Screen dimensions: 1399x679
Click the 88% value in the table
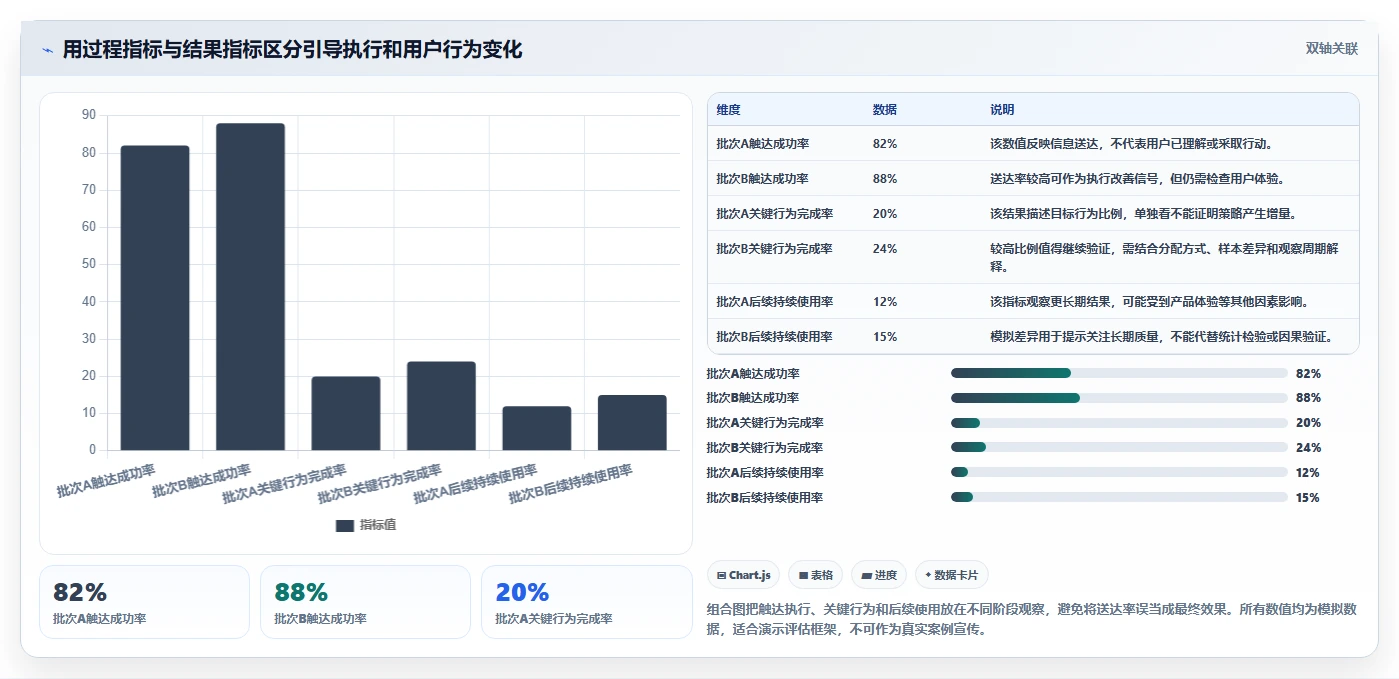click(885, 179)
